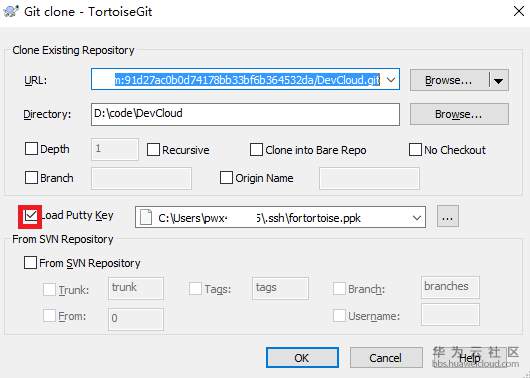Uncheck Load Putty Key checkbox
The height and width of the screenshot is (378, 530).
[x=30, y=216]
